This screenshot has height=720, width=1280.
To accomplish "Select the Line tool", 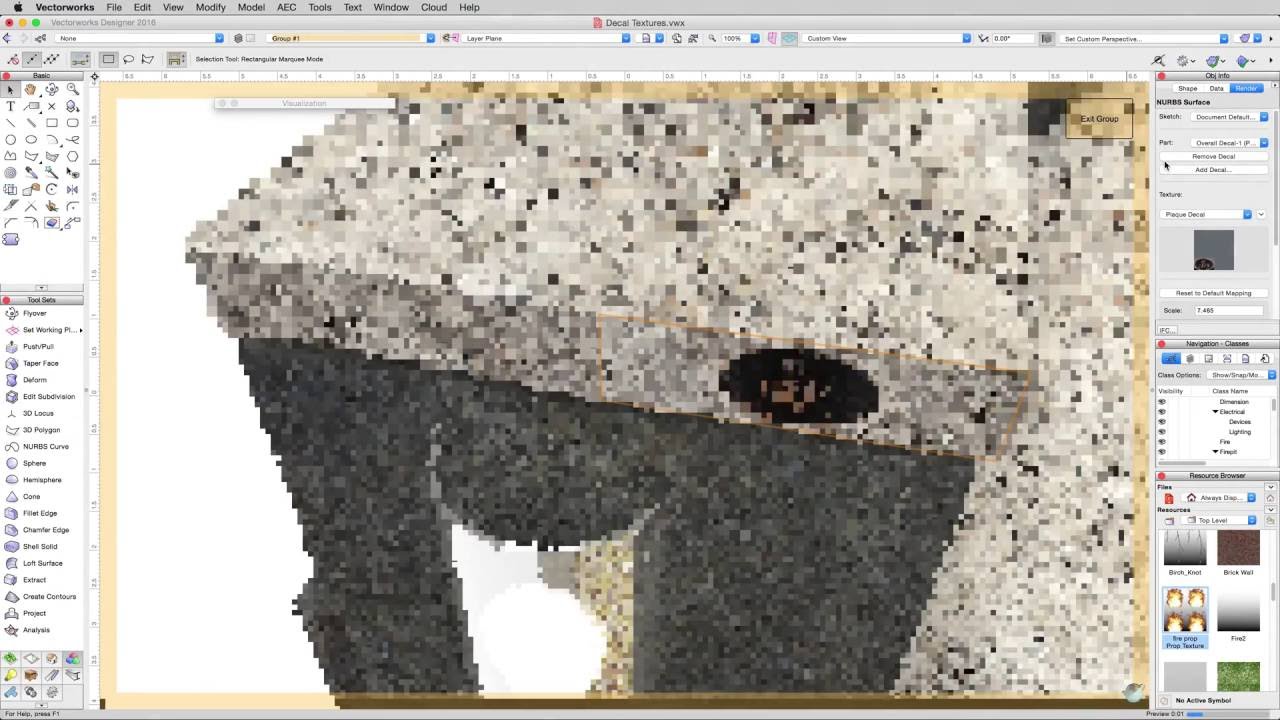I will click(11, 123).
